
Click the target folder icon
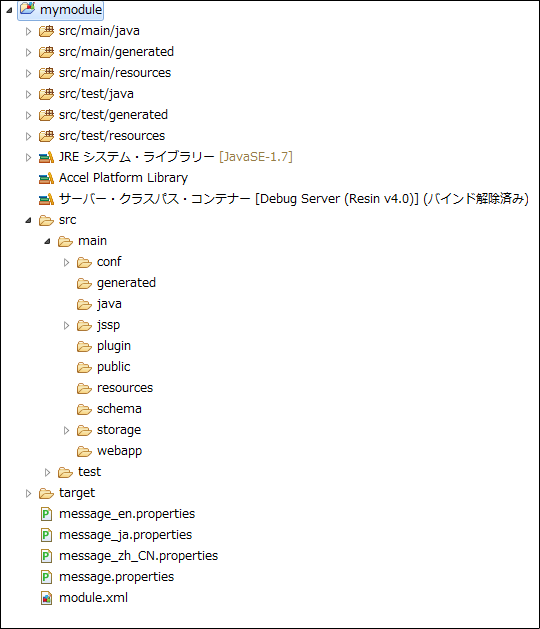(x=47, y=493)
